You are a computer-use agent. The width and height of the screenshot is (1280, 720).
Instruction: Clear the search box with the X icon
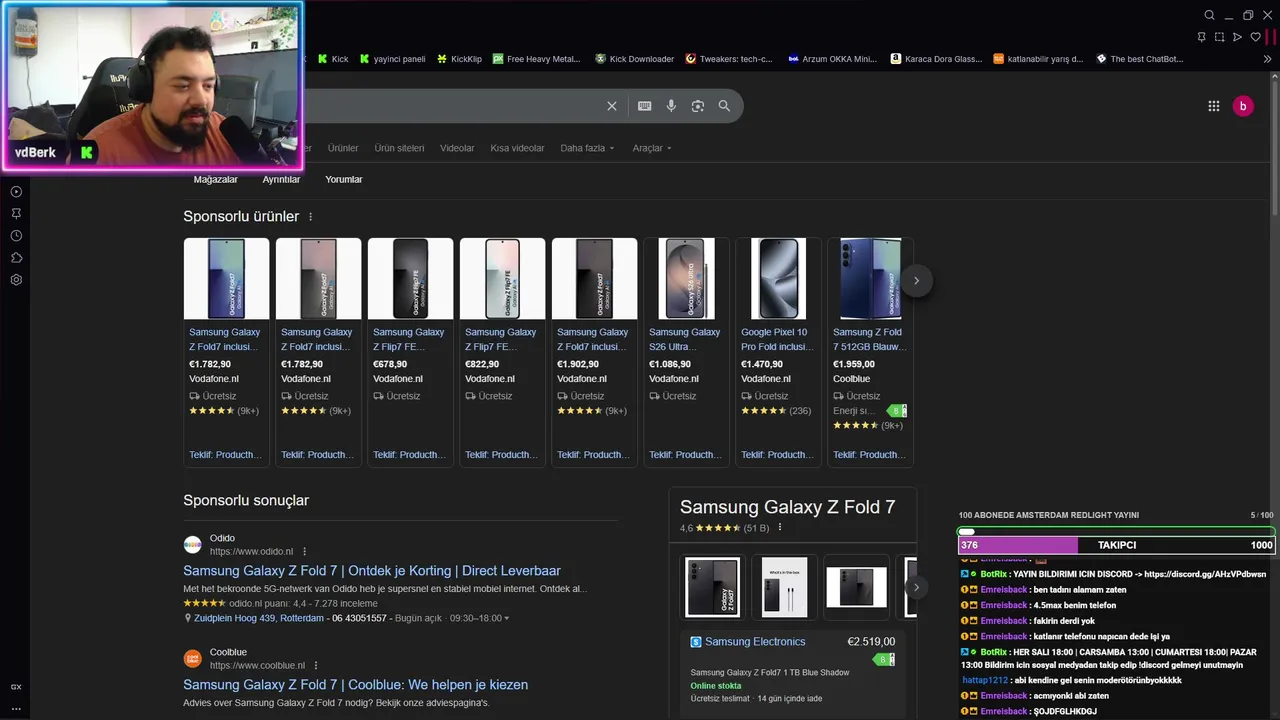[612, 106]
